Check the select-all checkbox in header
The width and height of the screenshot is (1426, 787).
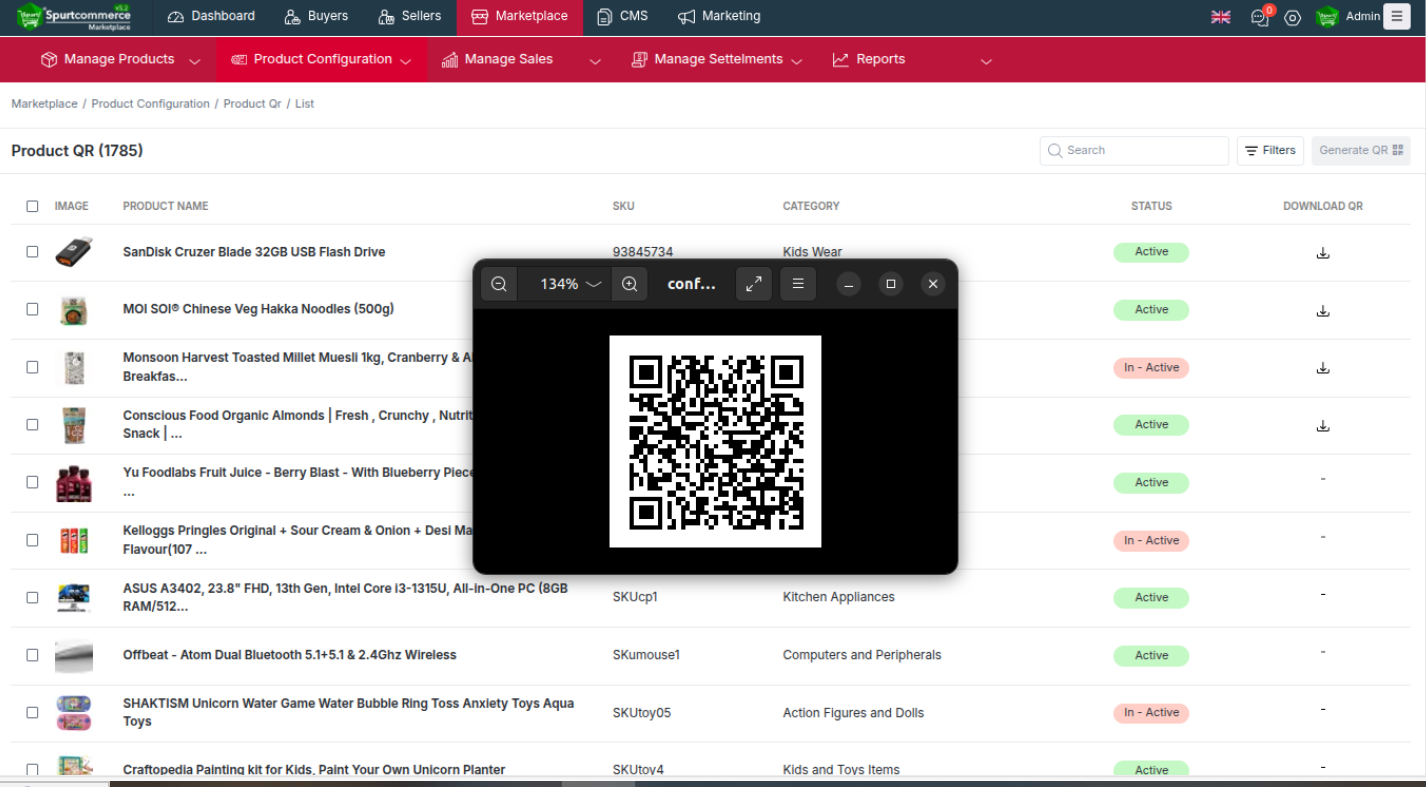tap(32, 206)
